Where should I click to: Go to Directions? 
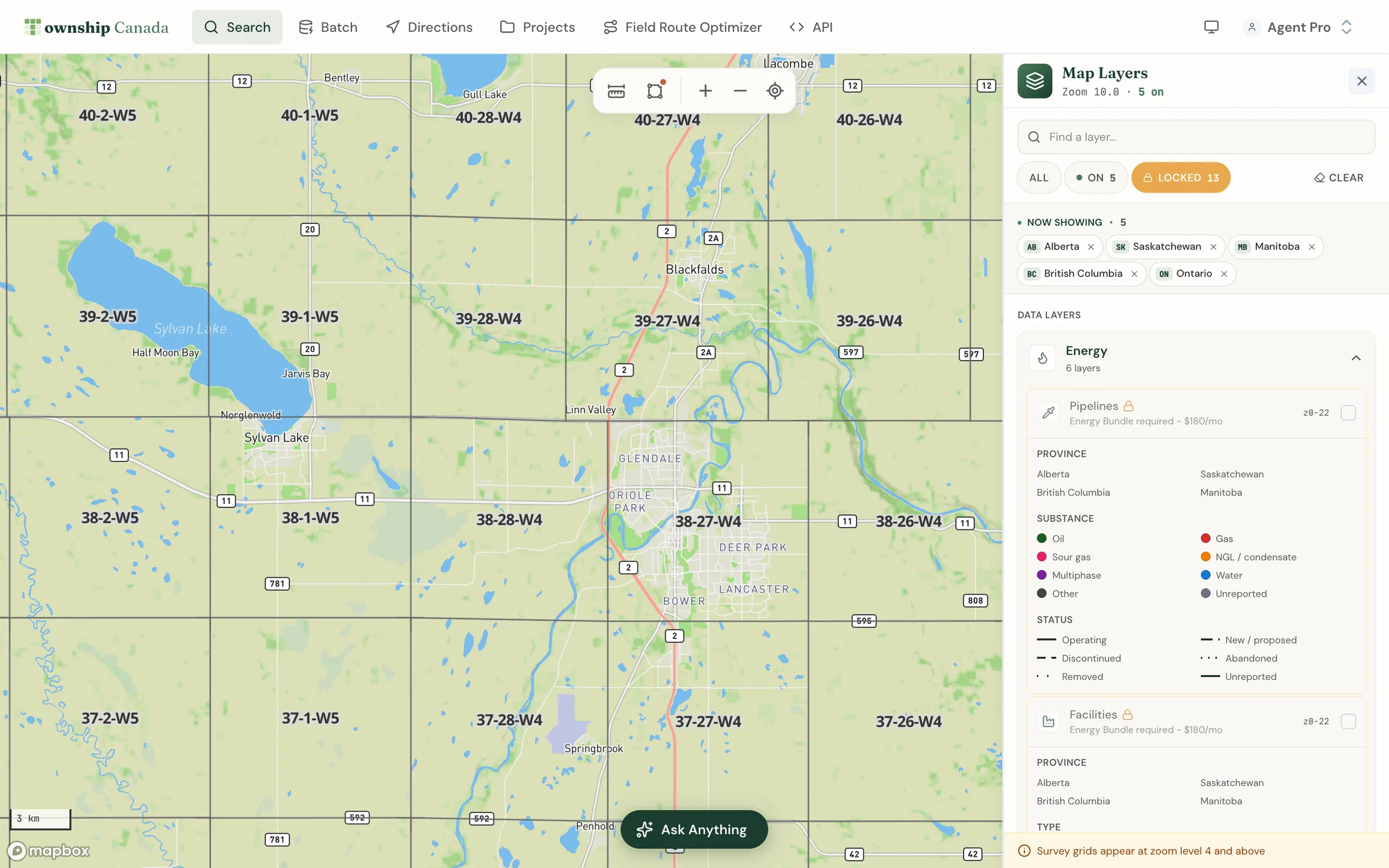[429, 27]
